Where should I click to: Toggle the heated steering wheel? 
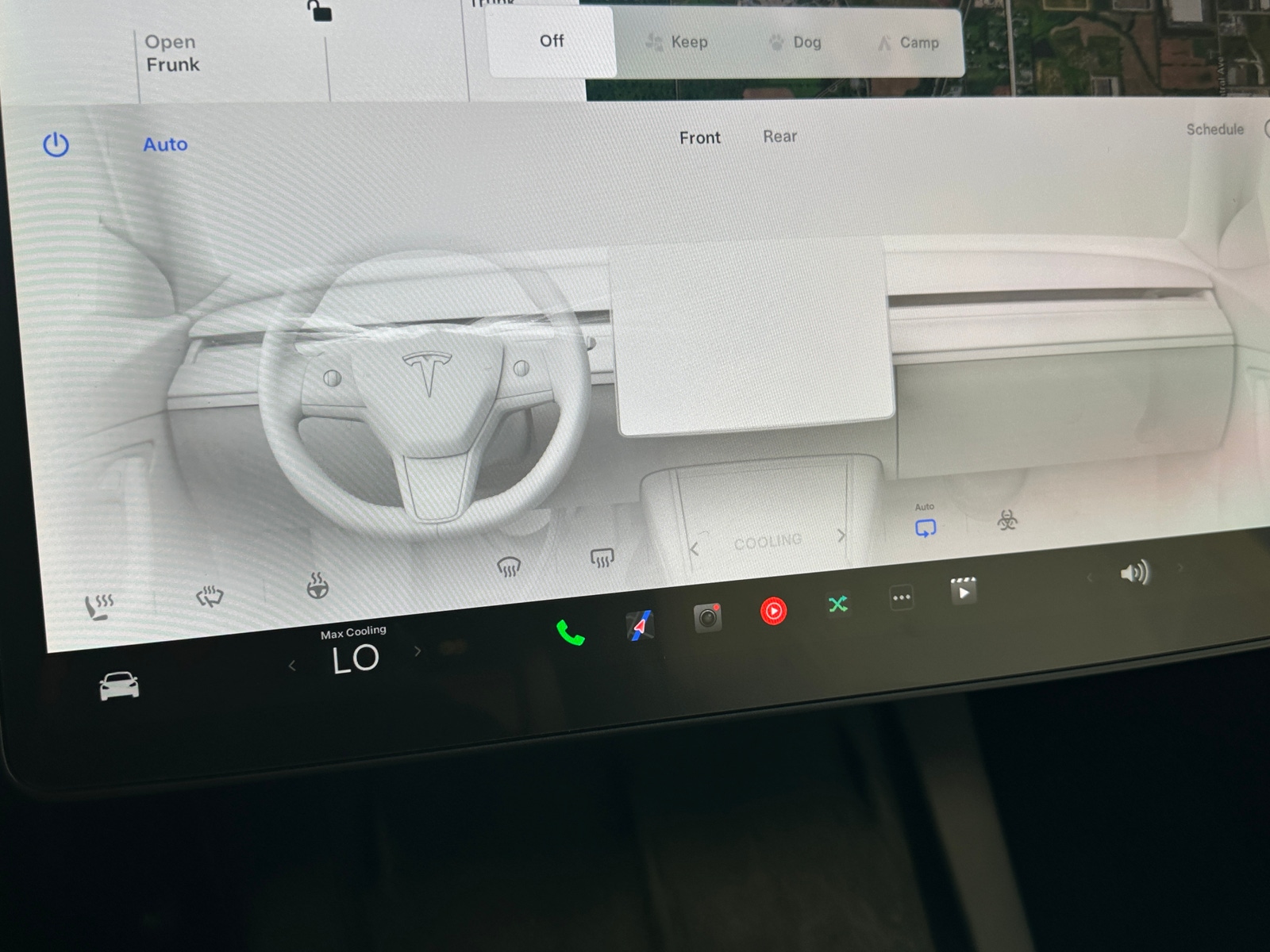(317, 585)
